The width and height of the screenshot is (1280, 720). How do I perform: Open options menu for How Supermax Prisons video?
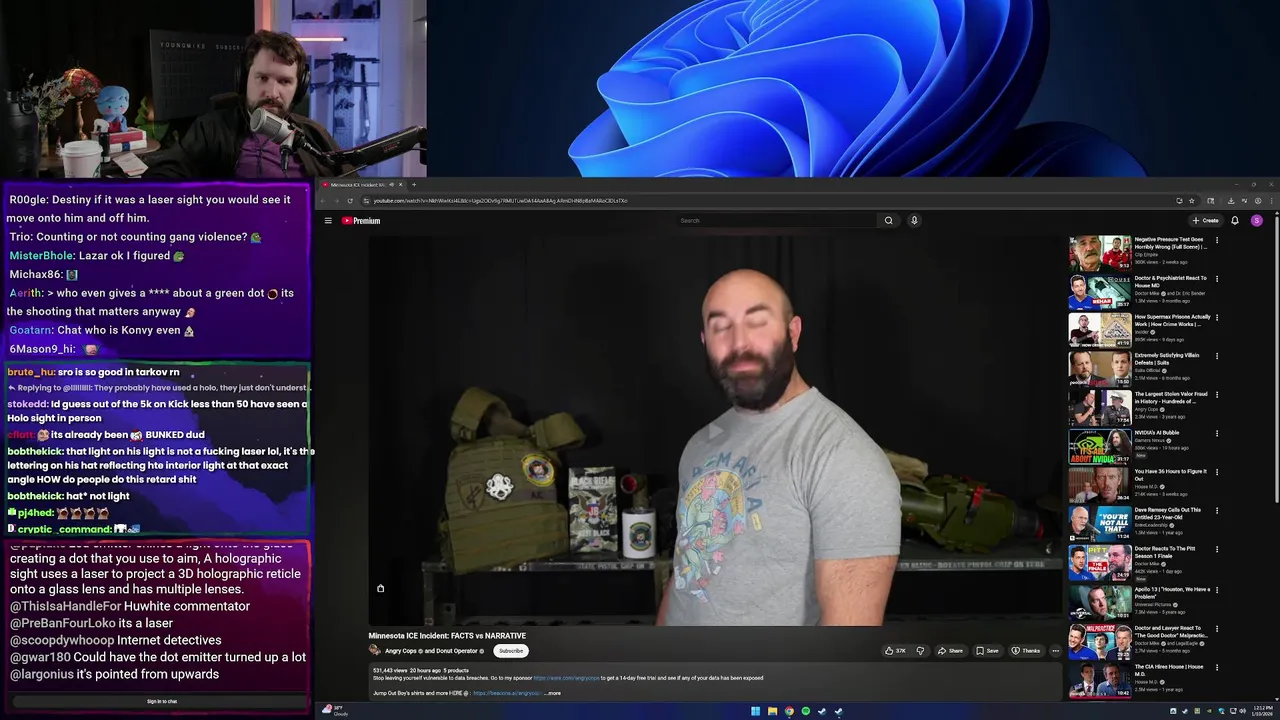(1217, 317)
